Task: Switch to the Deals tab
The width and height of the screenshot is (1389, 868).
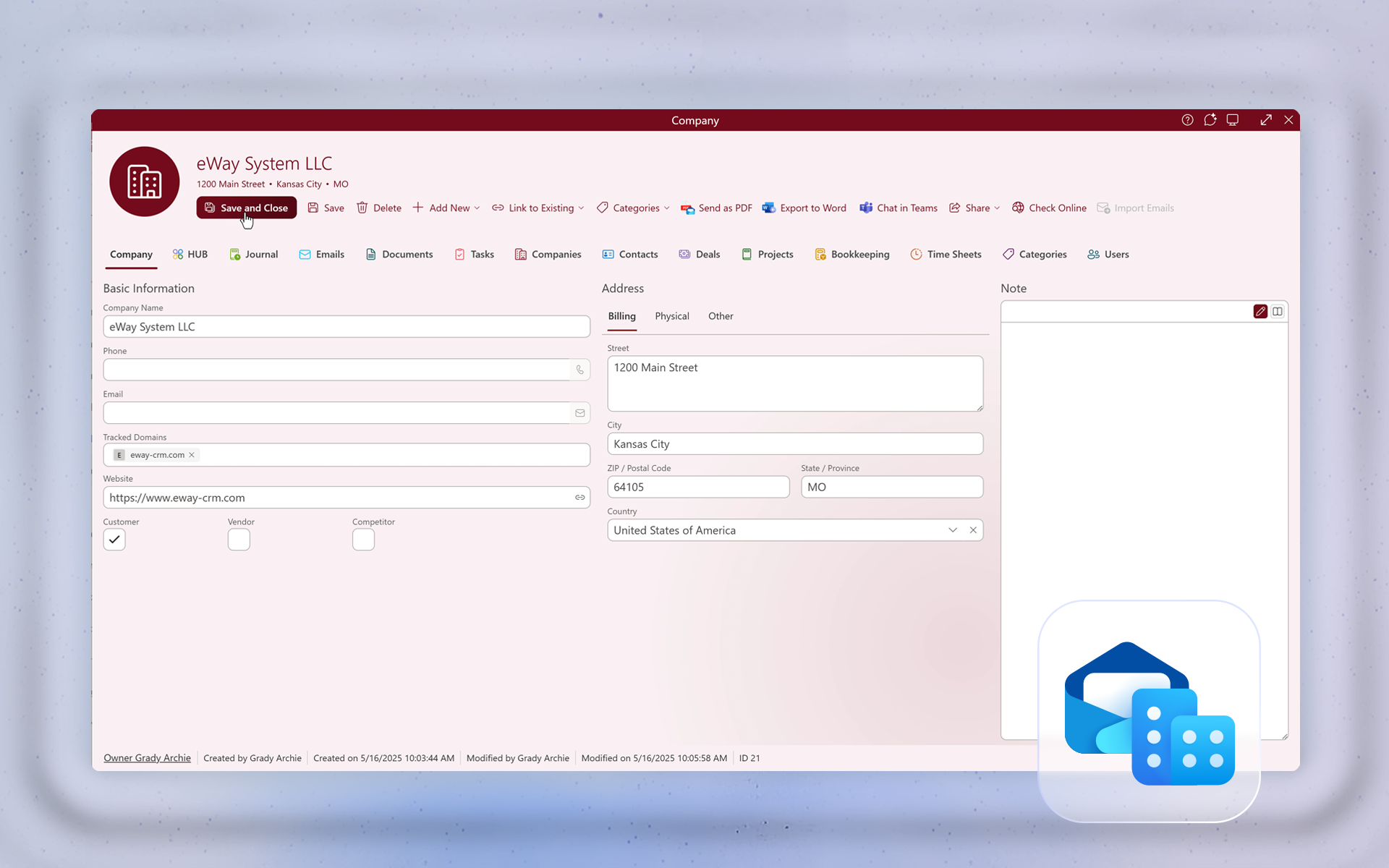Action: (700, 254)
